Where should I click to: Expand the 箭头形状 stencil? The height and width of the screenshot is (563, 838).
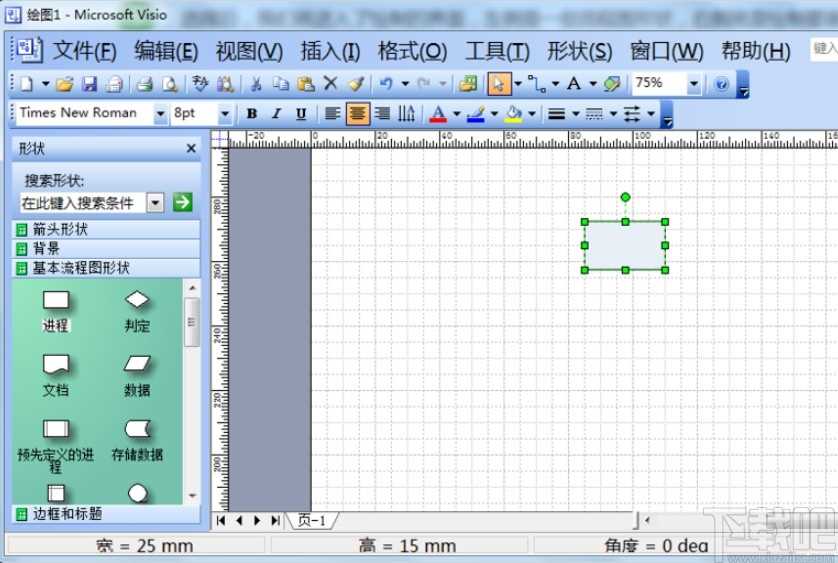tap(60, 229)
